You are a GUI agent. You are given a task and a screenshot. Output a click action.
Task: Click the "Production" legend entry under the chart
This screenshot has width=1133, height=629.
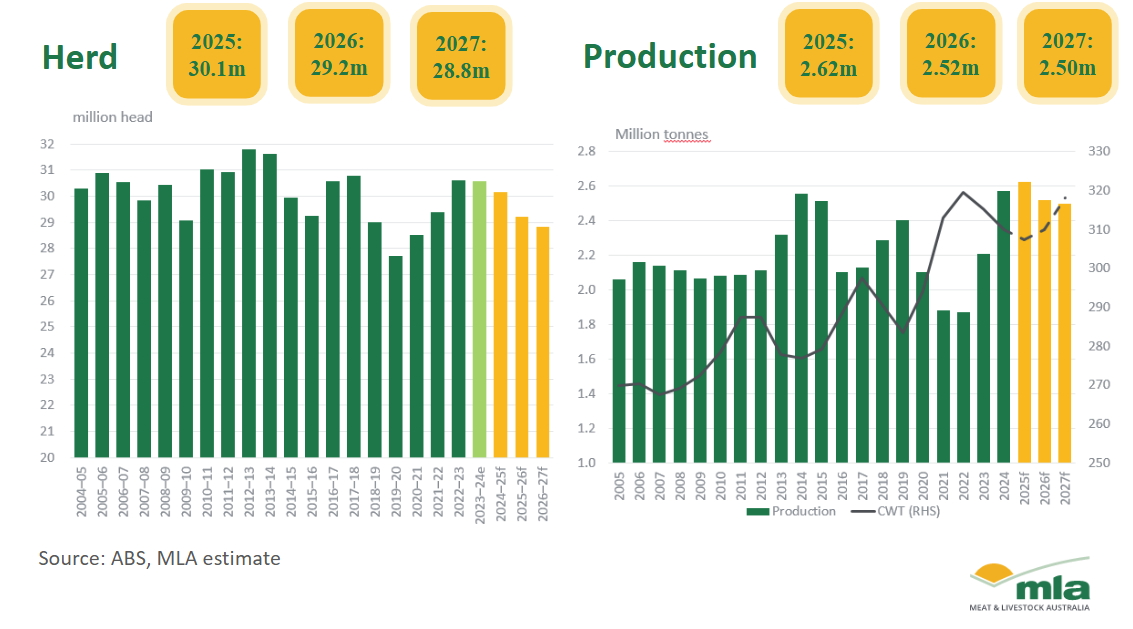[791, 511]
